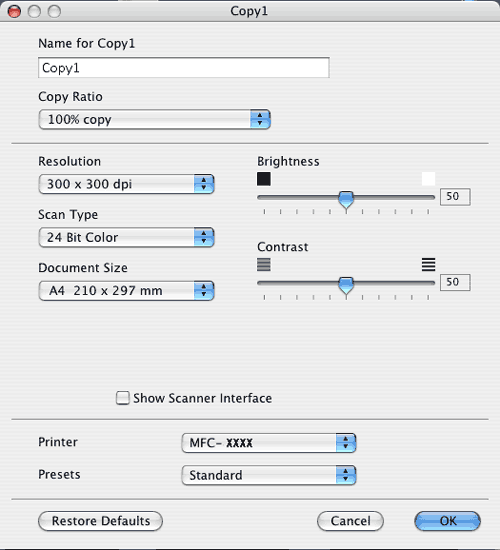Click the low contrast gray lines icon
The image size is (500, 550).
(264, 264)
